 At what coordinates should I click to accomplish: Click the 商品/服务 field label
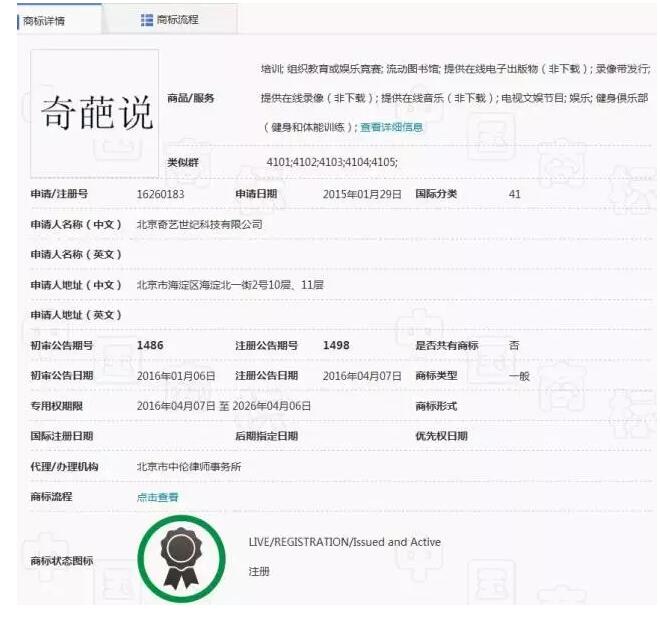191,98
